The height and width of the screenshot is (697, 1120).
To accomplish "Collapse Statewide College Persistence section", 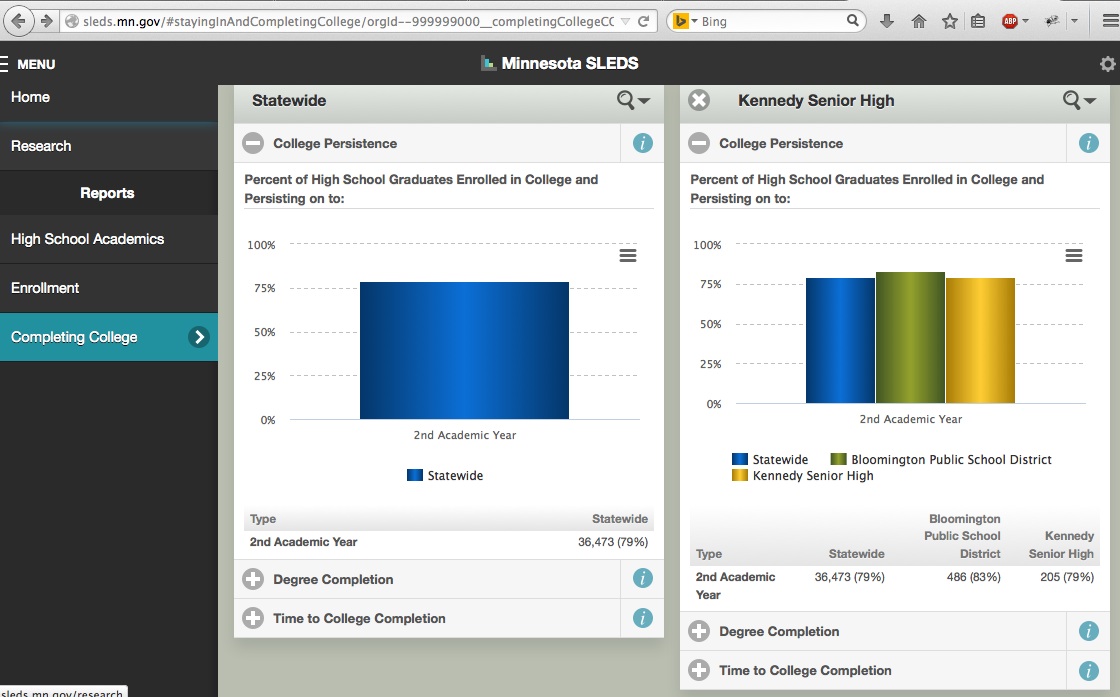I will coord(253,144).
